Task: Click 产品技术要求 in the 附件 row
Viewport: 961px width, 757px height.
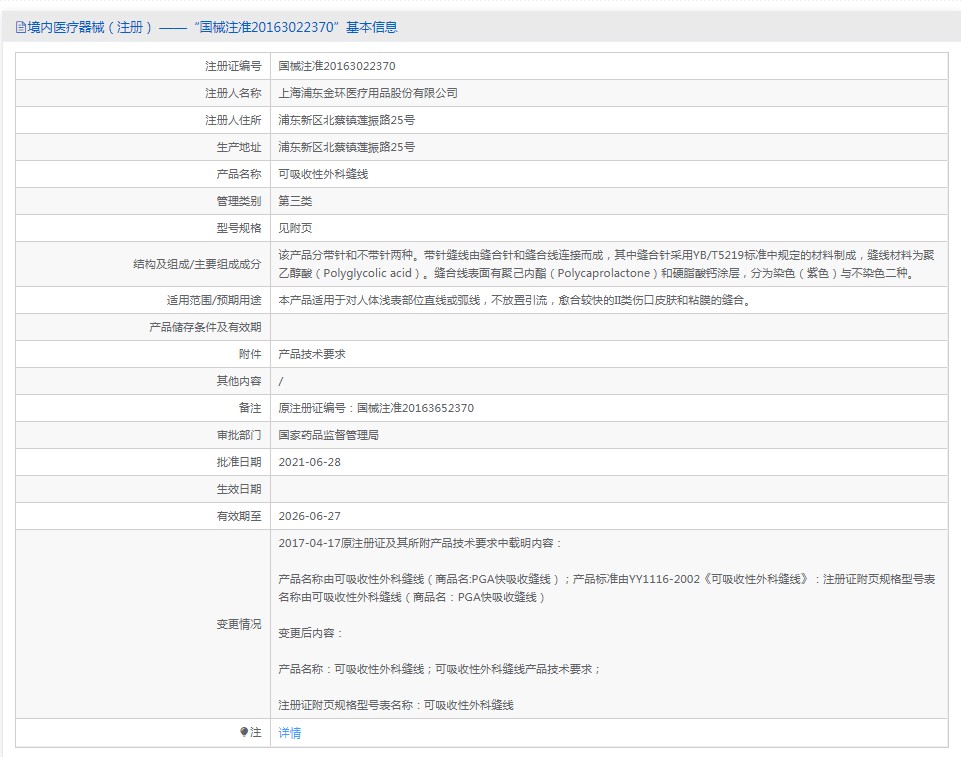Action: pyautogui.click(x=312, y=354)
